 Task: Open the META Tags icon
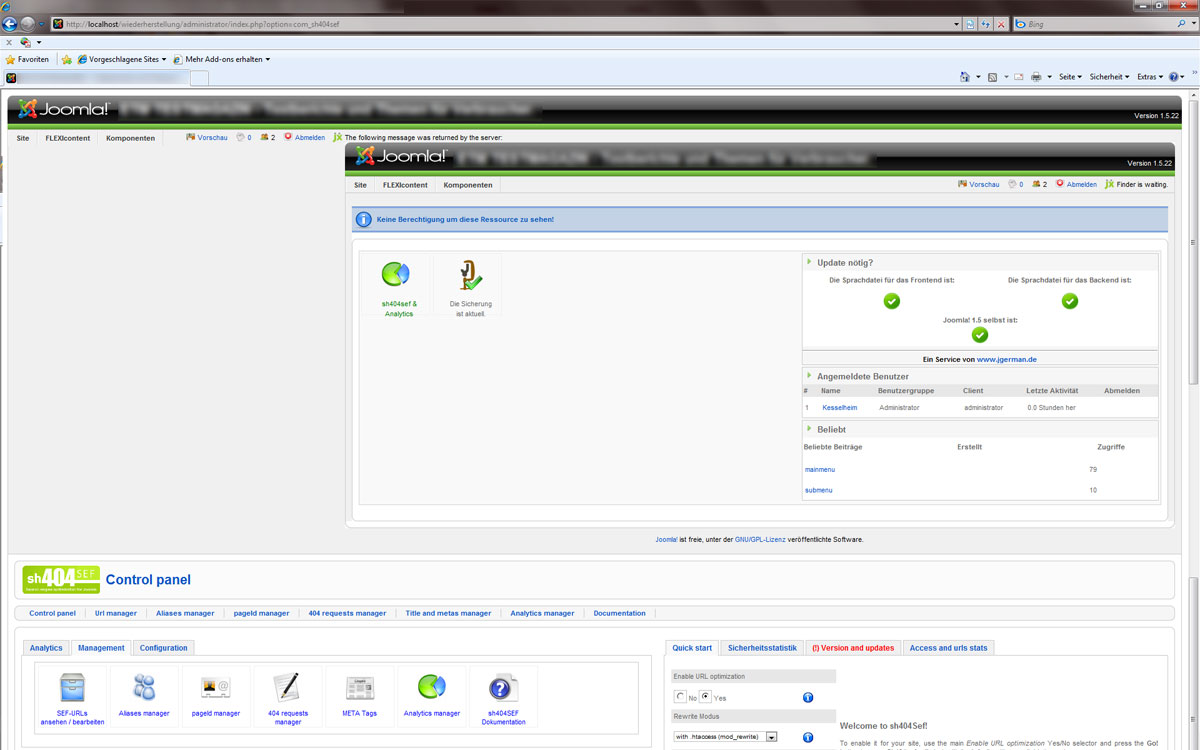click(360, 695)
